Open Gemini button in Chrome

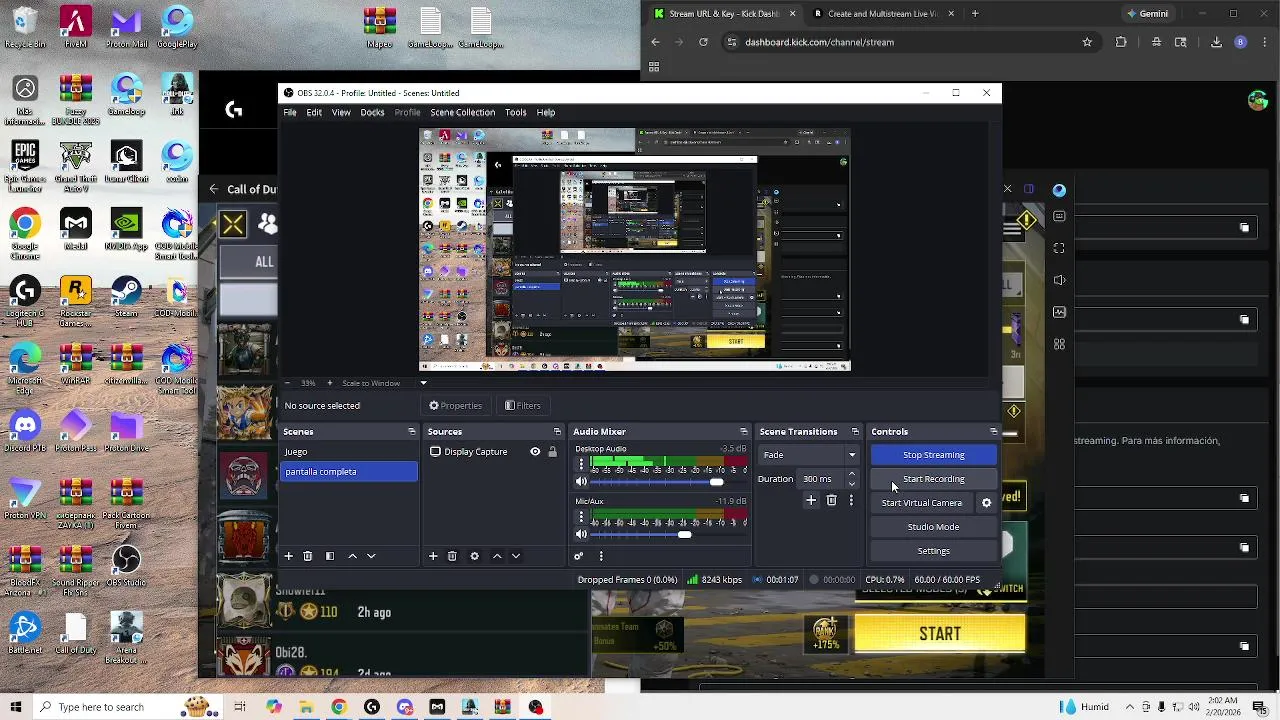point(1147,14)
